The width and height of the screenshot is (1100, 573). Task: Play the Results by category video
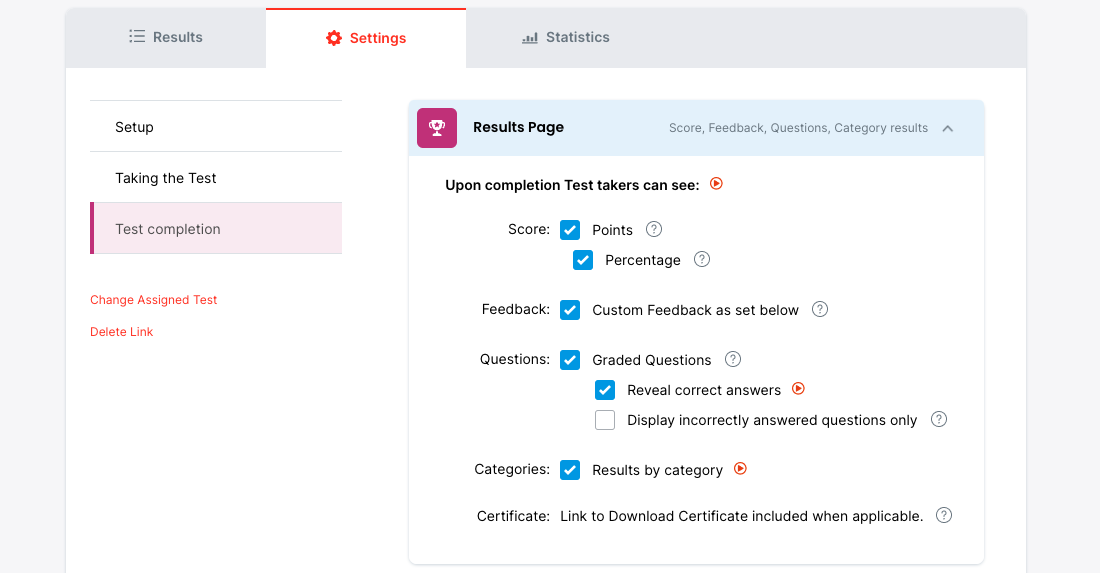(x=741, y=469)
